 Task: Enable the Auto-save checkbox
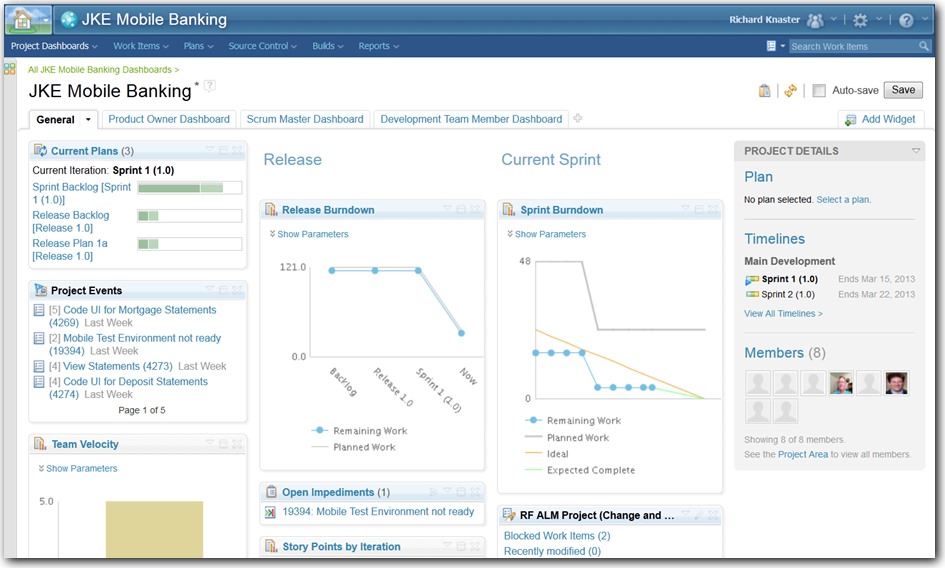click(x=819, y=91)
